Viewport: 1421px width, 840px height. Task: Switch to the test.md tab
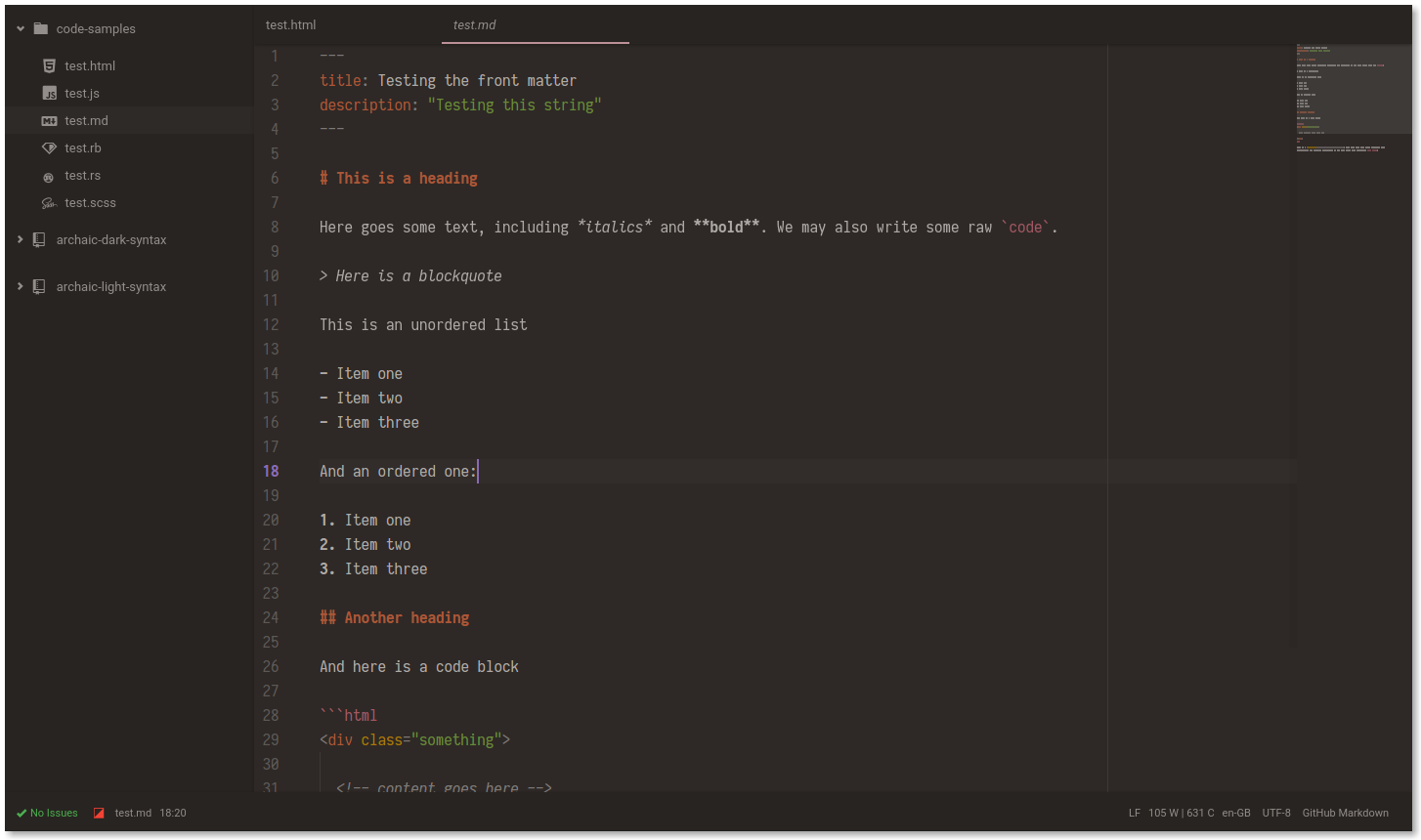click(x=536, y=24)
